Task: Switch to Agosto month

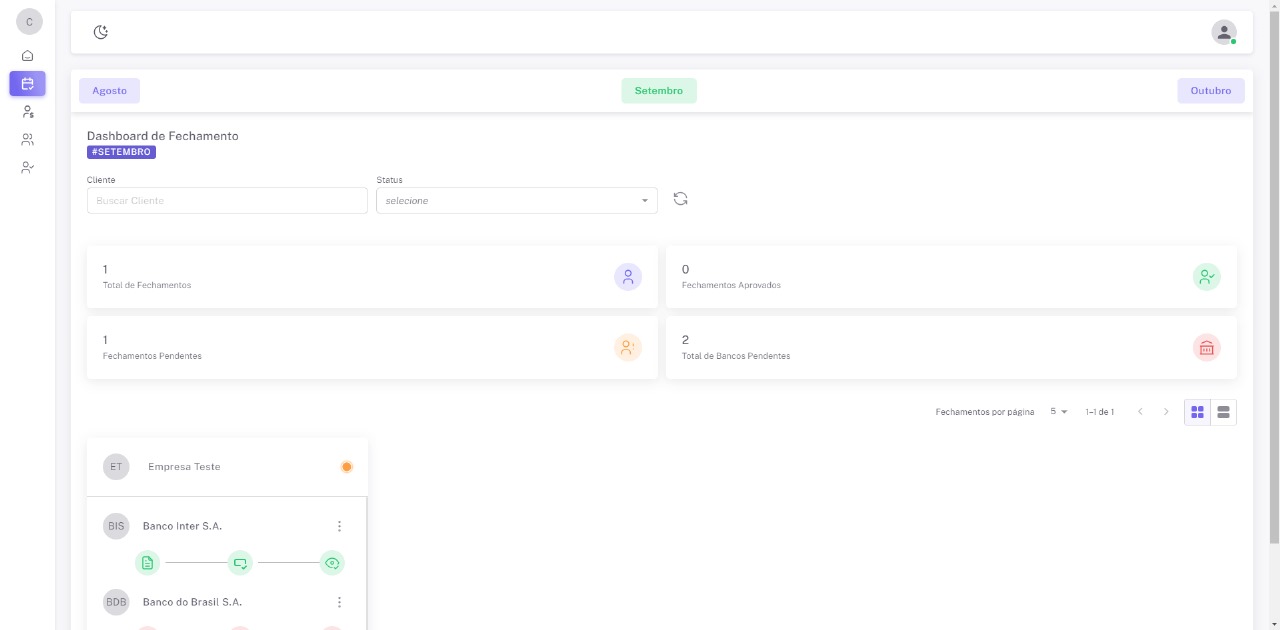Action: tap(110, 91)
